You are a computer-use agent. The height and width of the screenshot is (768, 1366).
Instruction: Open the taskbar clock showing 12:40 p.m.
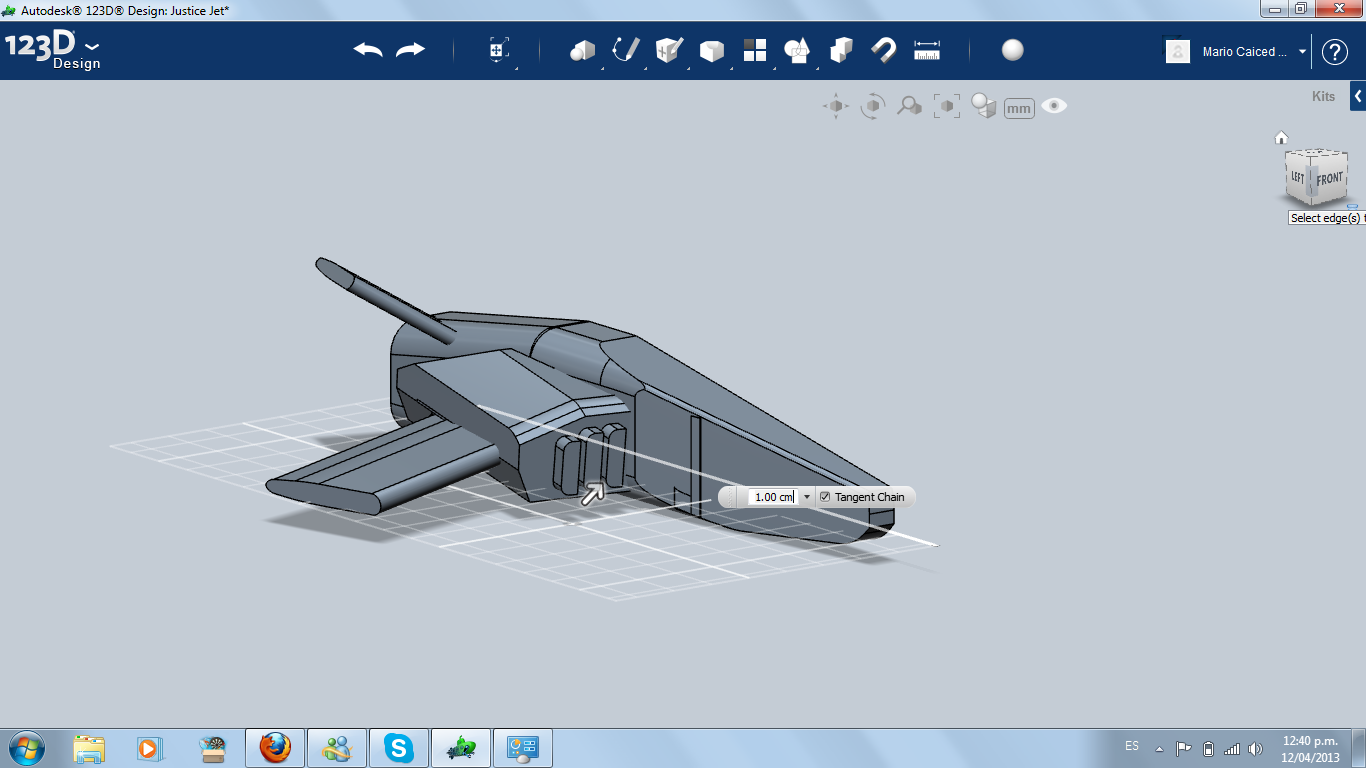pyautogui.click(x=1310, y=749)
